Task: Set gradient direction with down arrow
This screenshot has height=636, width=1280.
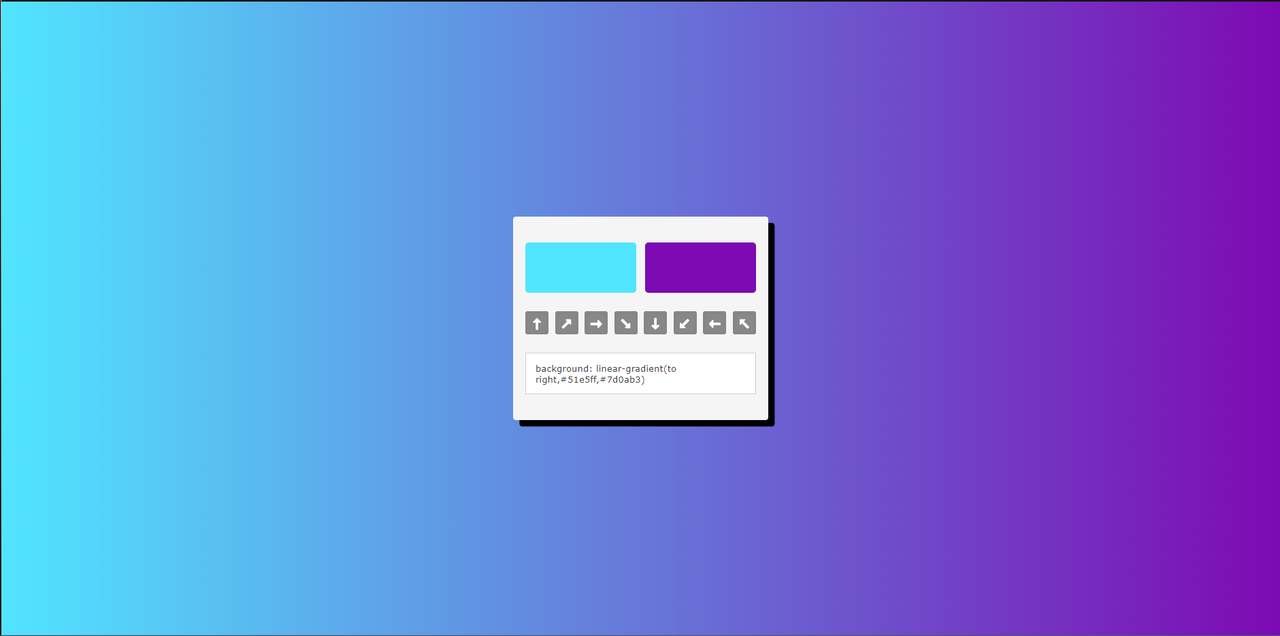Action: (655, 323)
